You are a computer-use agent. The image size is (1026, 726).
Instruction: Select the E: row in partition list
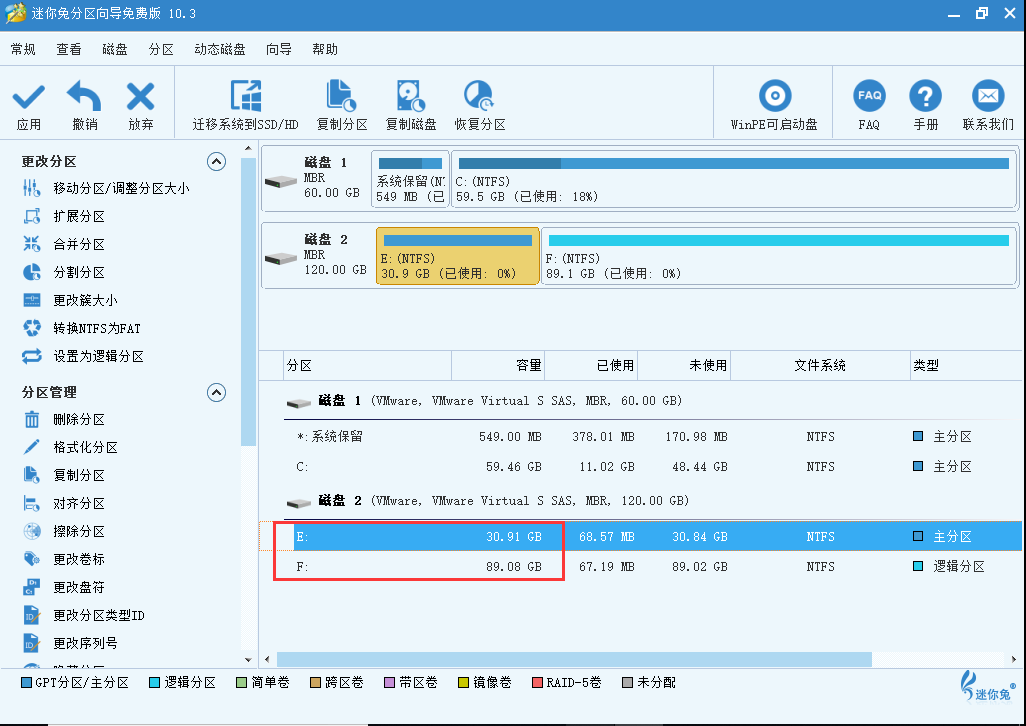coord(640,536)
